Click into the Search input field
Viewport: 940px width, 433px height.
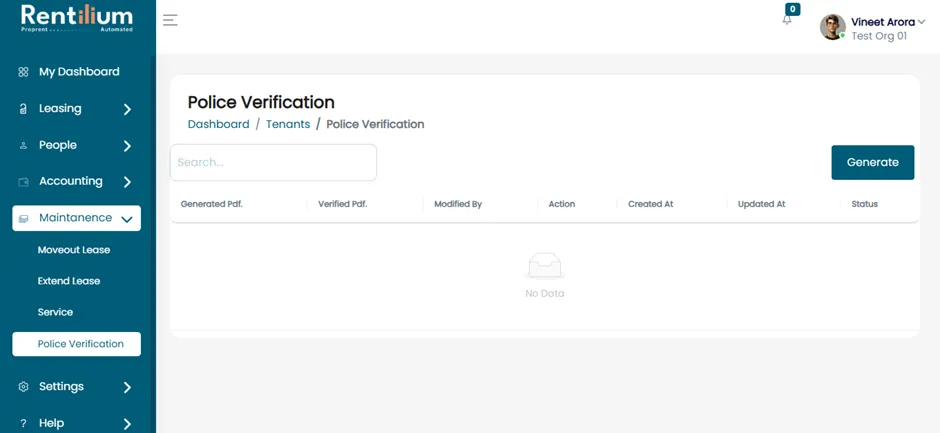tap(273, 163)
